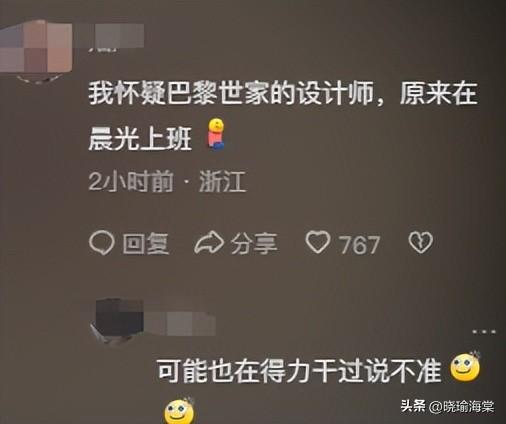Screen dimensions: 506x424
Task: Click the 2小时前 timestamp
Action: [x=131, y=182]
